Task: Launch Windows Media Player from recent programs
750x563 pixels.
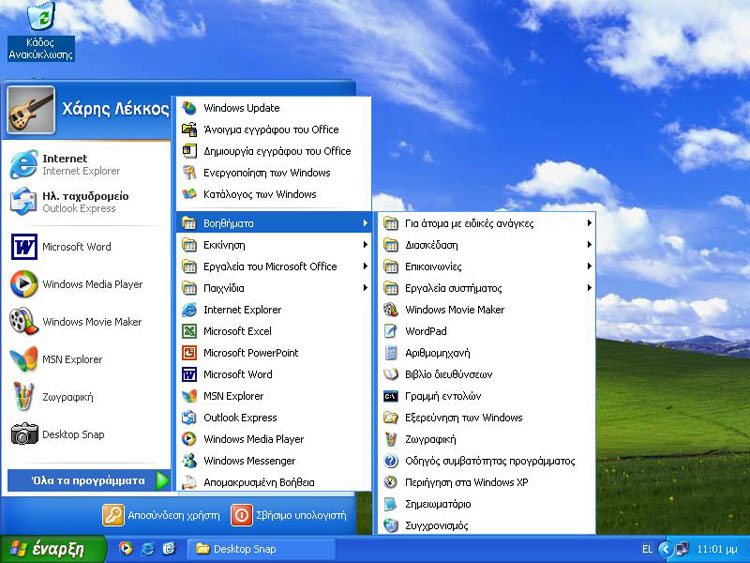Action: click(x=86, y=284)
